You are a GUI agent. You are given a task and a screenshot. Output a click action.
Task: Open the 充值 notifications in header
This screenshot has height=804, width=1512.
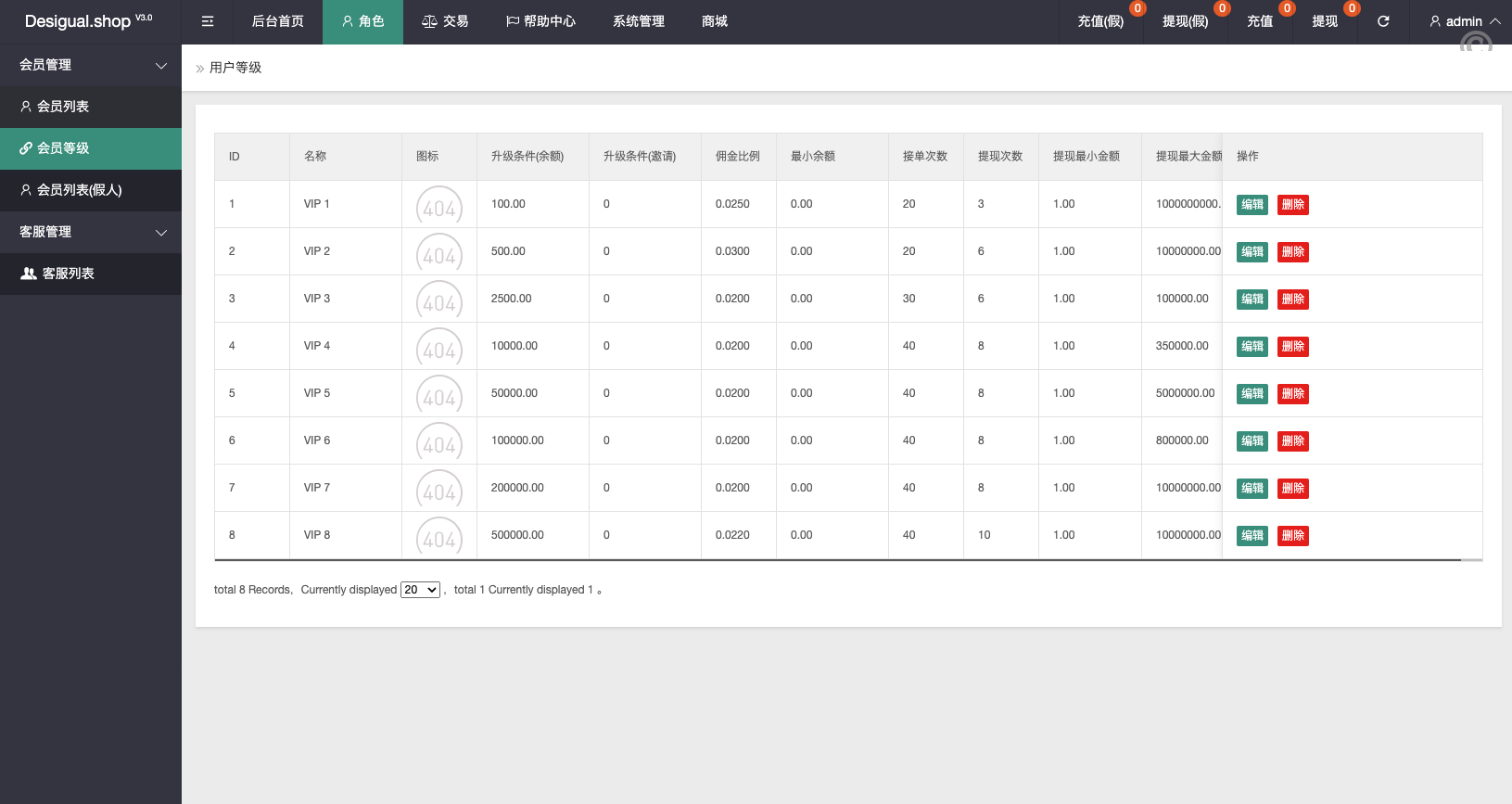[x=1260, y=21]
